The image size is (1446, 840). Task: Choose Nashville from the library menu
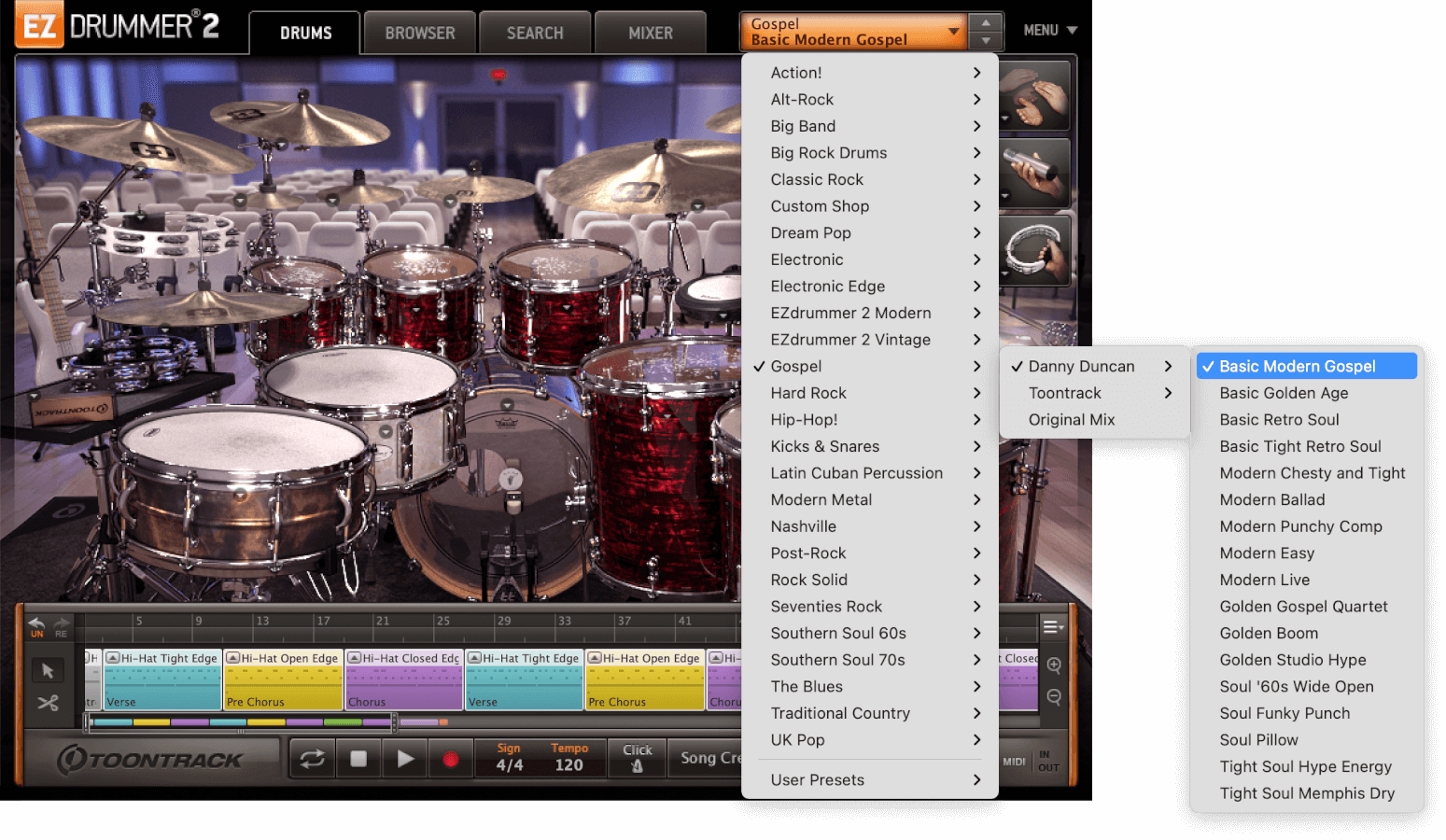(870, 527)
